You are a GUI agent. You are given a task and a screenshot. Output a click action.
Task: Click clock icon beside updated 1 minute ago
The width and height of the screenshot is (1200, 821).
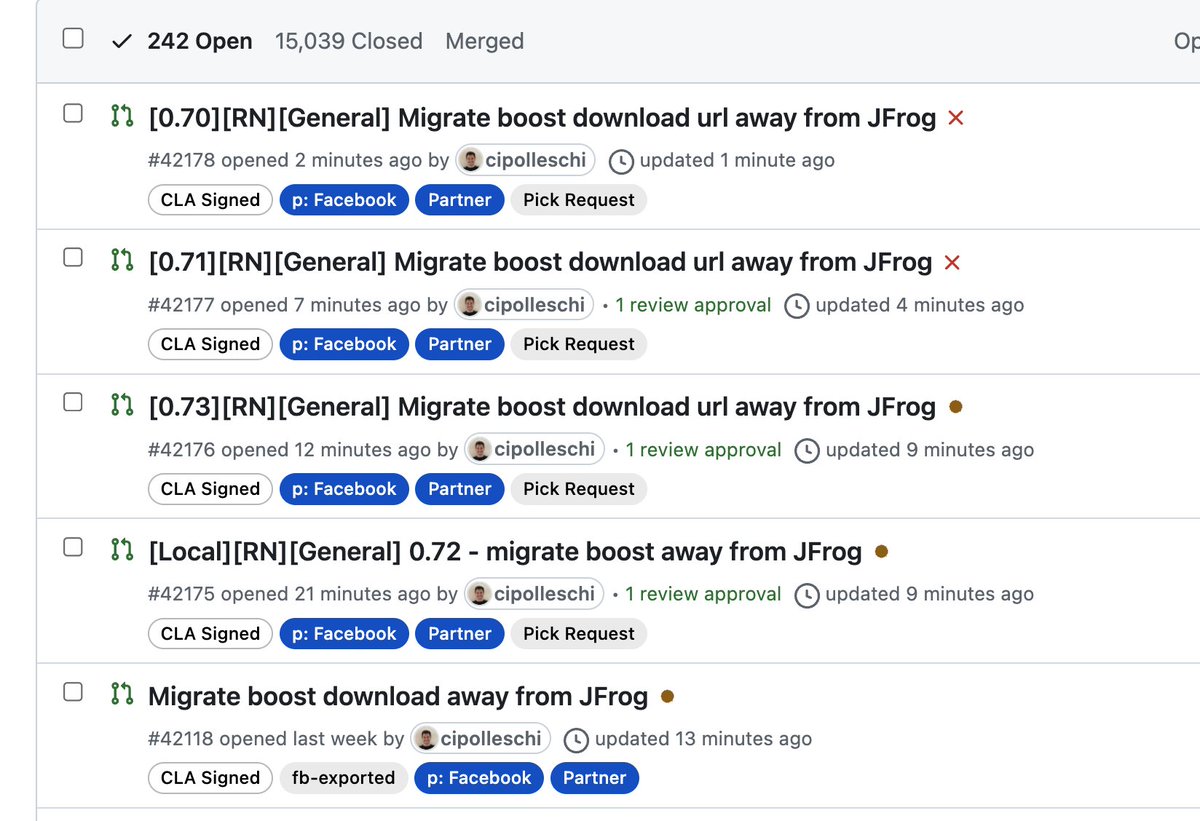tap(621, 161)
